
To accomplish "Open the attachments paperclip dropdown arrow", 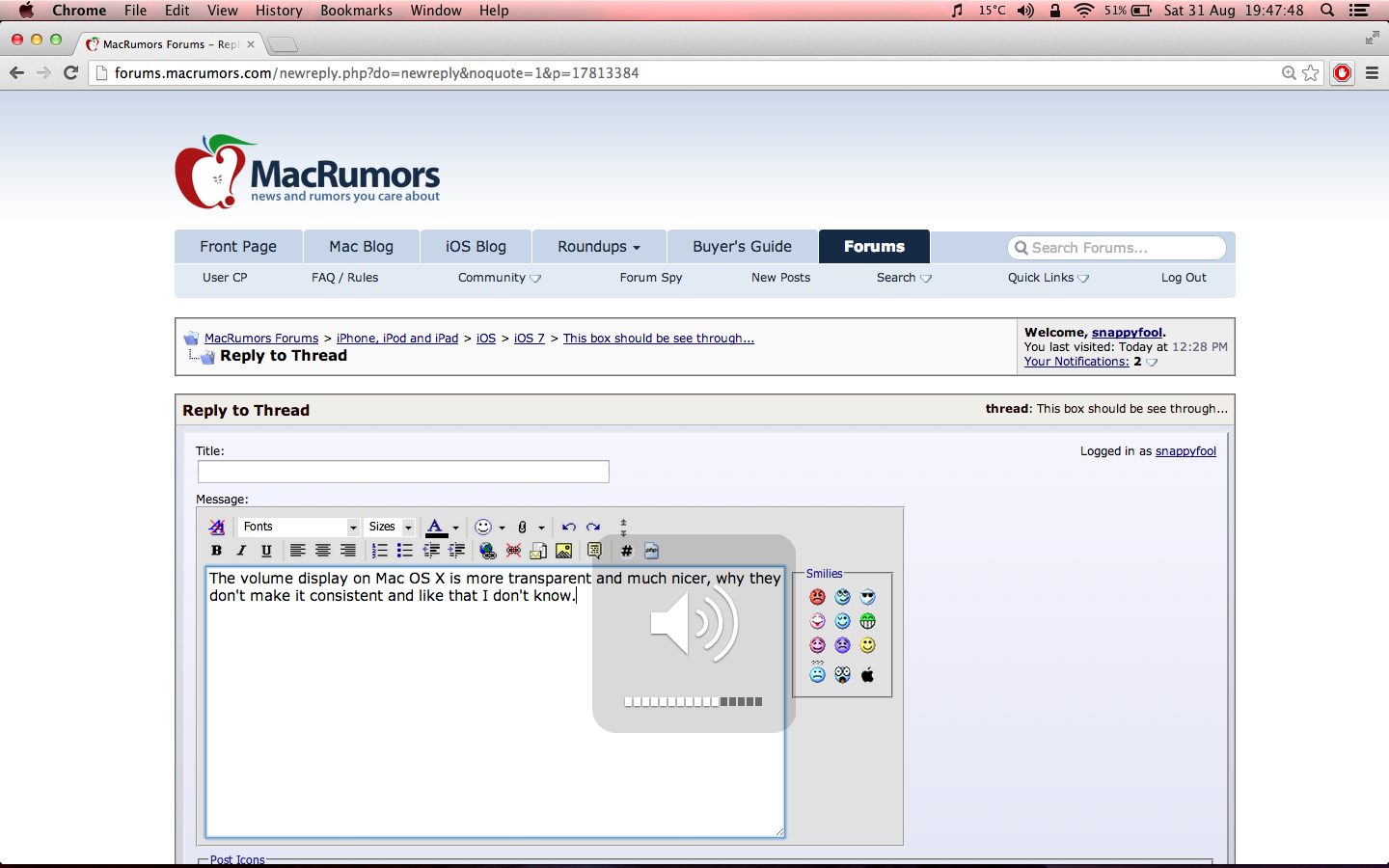I will 541,528.
